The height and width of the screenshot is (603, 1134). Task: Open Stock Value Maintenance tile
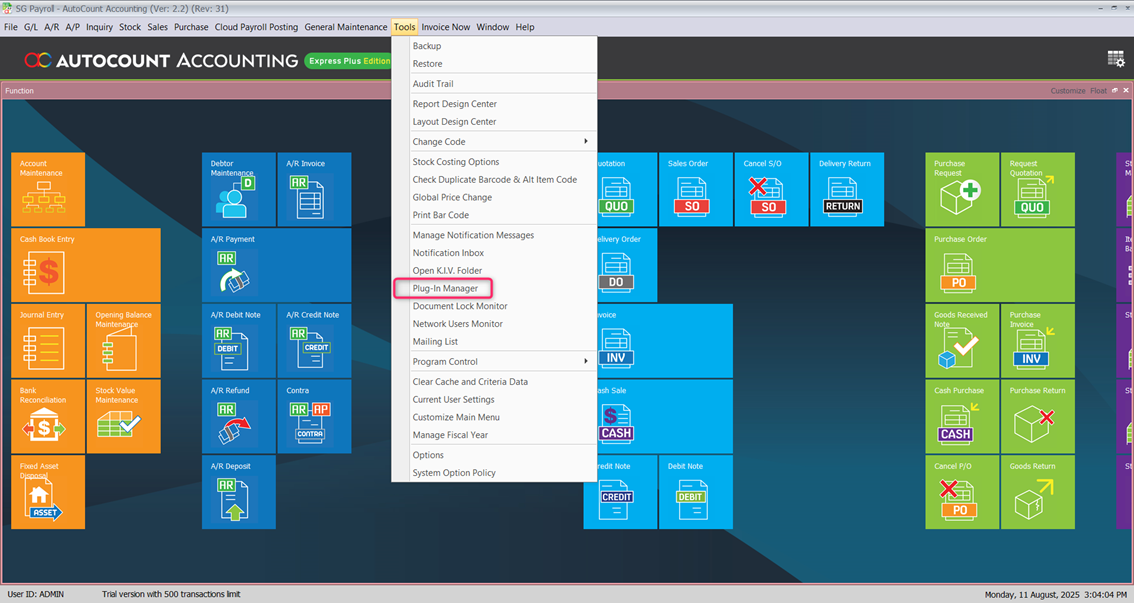tap(124, 416)
